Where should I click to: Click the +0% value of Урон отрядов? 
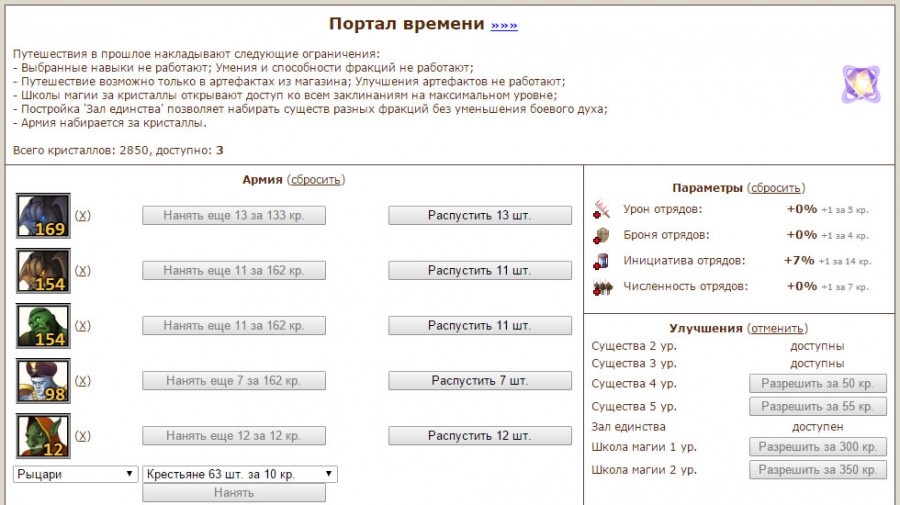click(x=801, y=209)
